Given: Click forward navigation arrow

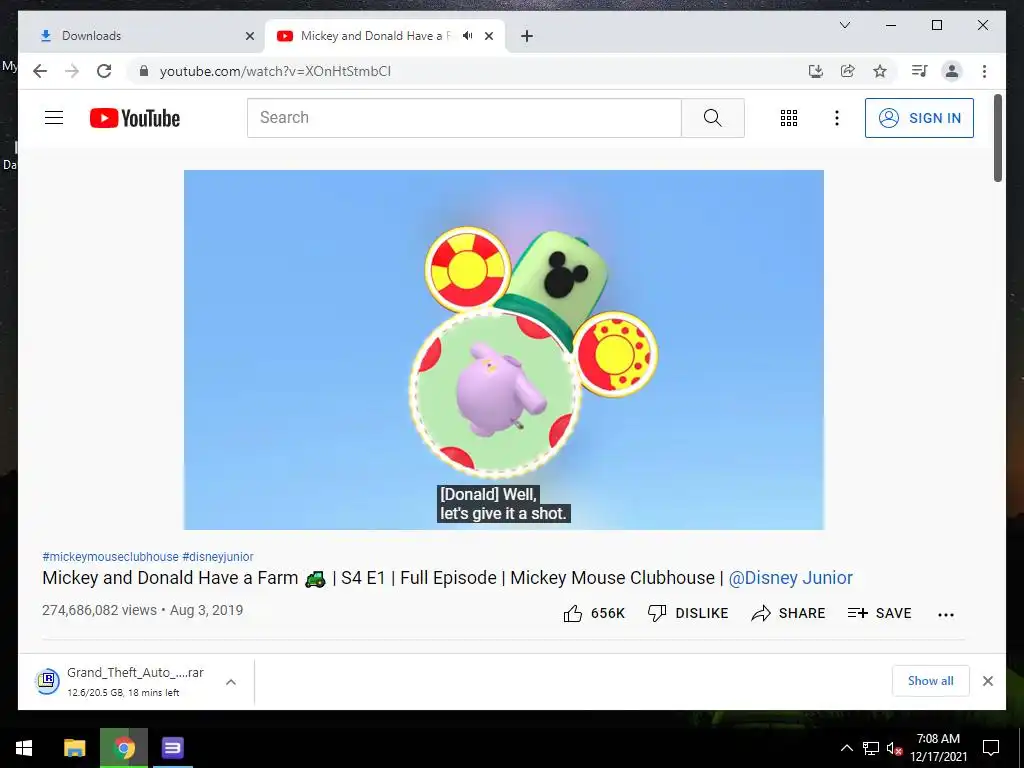Looking at the screenshot, I should 72,71.
